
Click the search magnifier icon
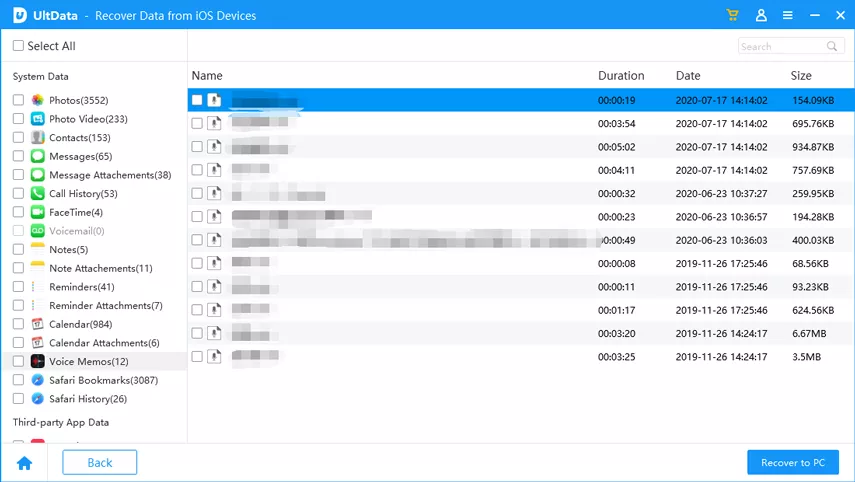click(x=832, y=46)
